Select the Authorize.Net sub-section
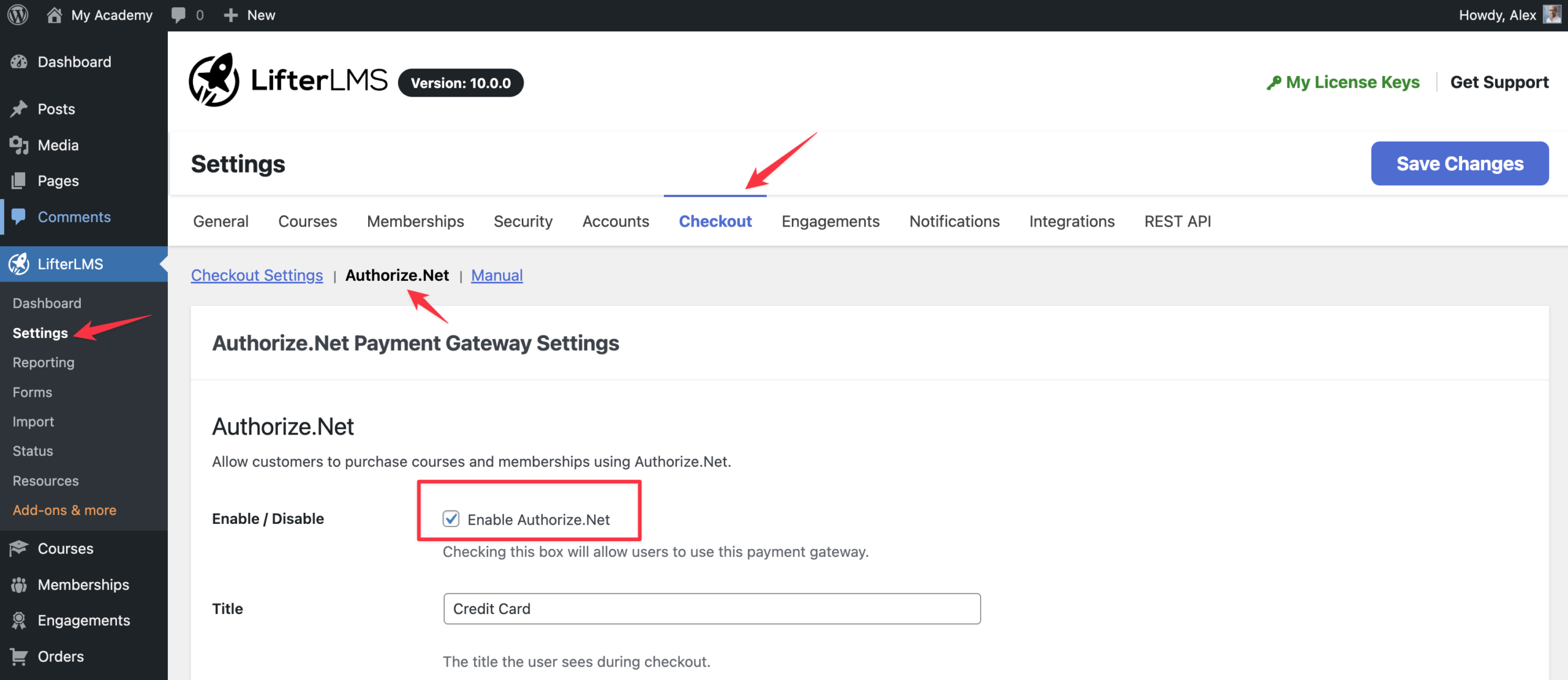Viewport: 1568px width, 680px height. pos(397,275)
